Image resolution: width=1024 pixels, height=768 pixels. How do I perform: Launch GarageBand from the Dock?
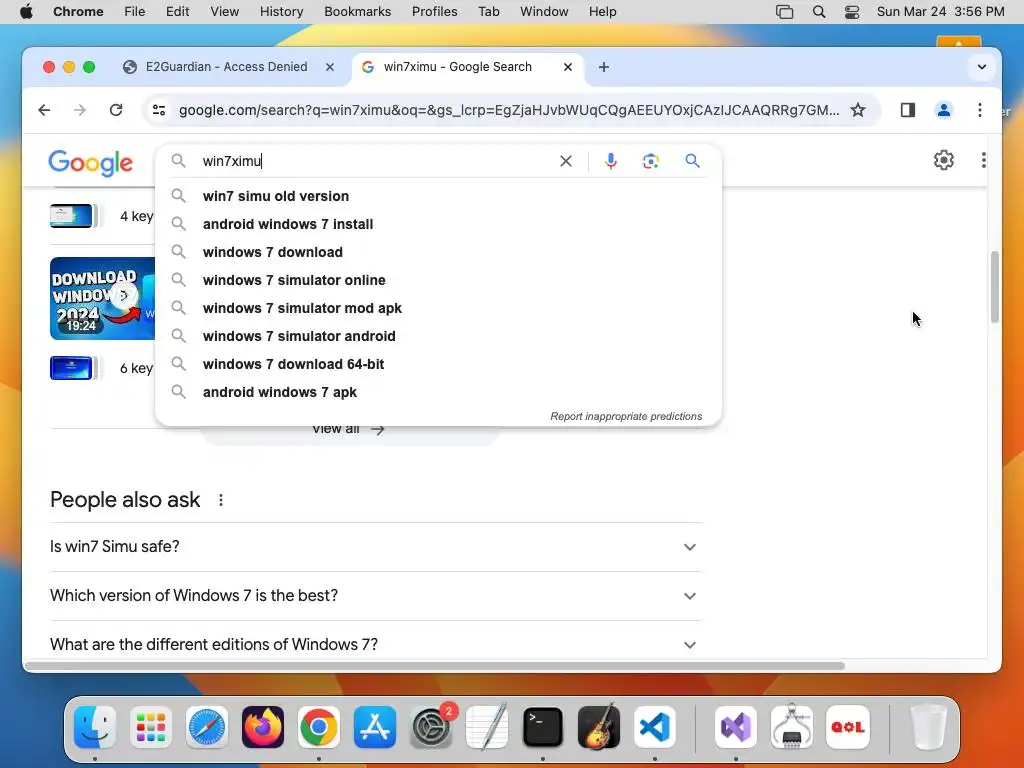tap(599, 727)
